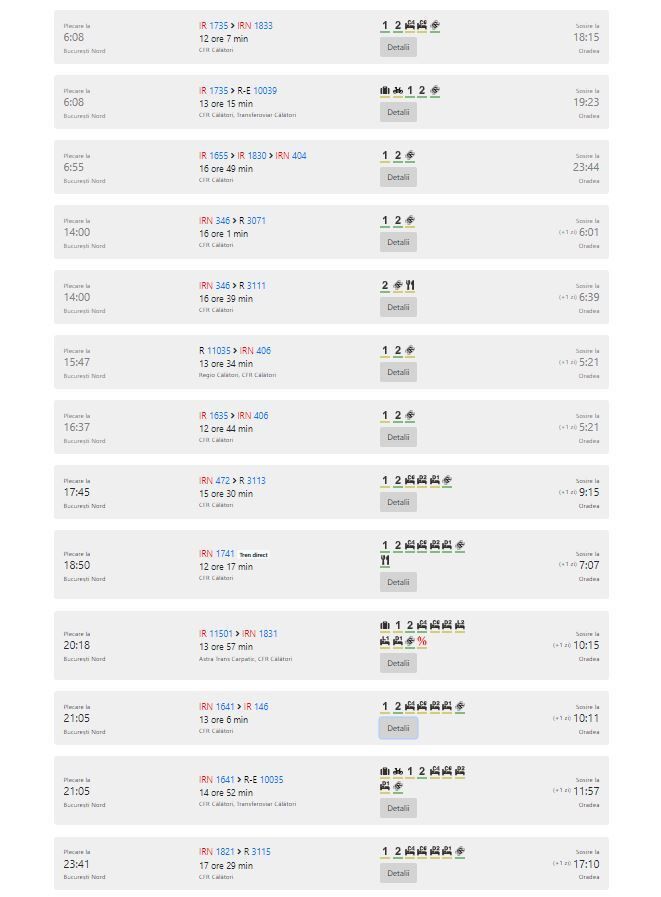661x897 pixels.
Task: Open Detalii for the 15:47 departure
Action: [x=398, y=372]
